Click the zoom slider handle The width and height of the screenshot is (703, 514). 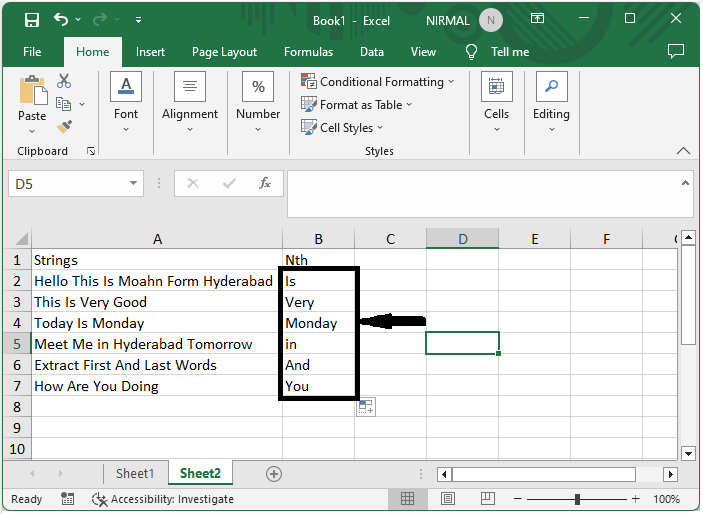577,499
